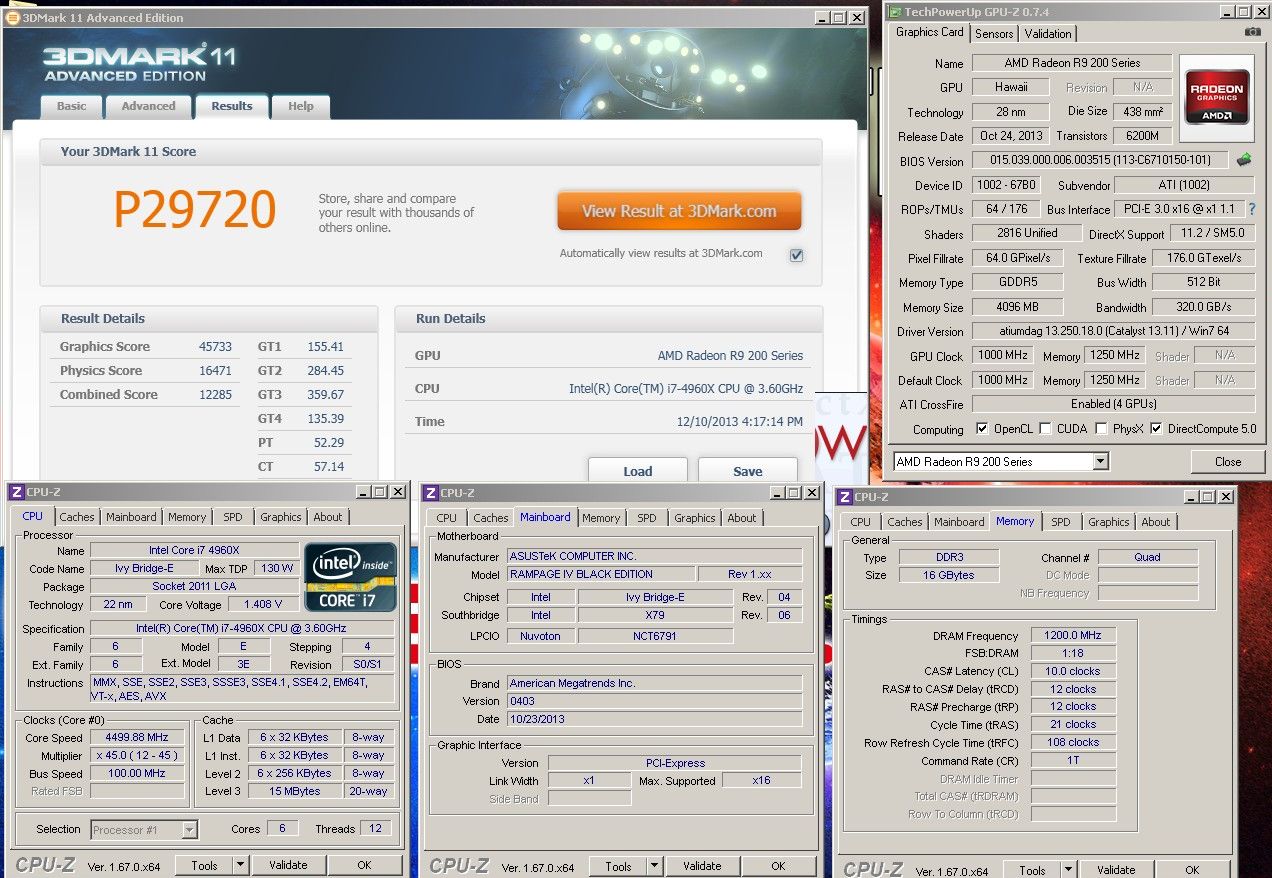Click the Intel Core i7 logo badge
Viewport: 1272px width, 878px height.
point(351,576)
